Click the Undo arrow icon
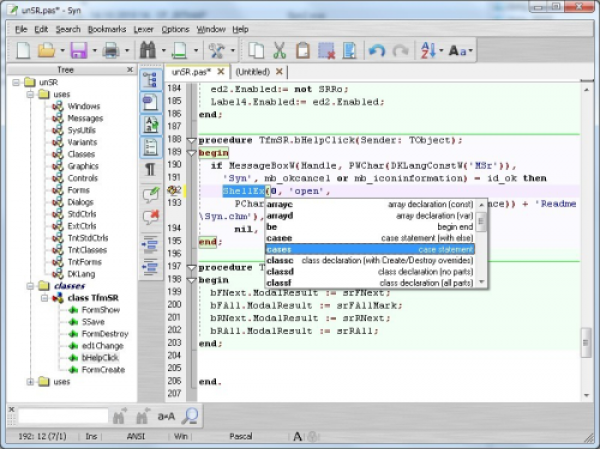 [x=376, y=49]
